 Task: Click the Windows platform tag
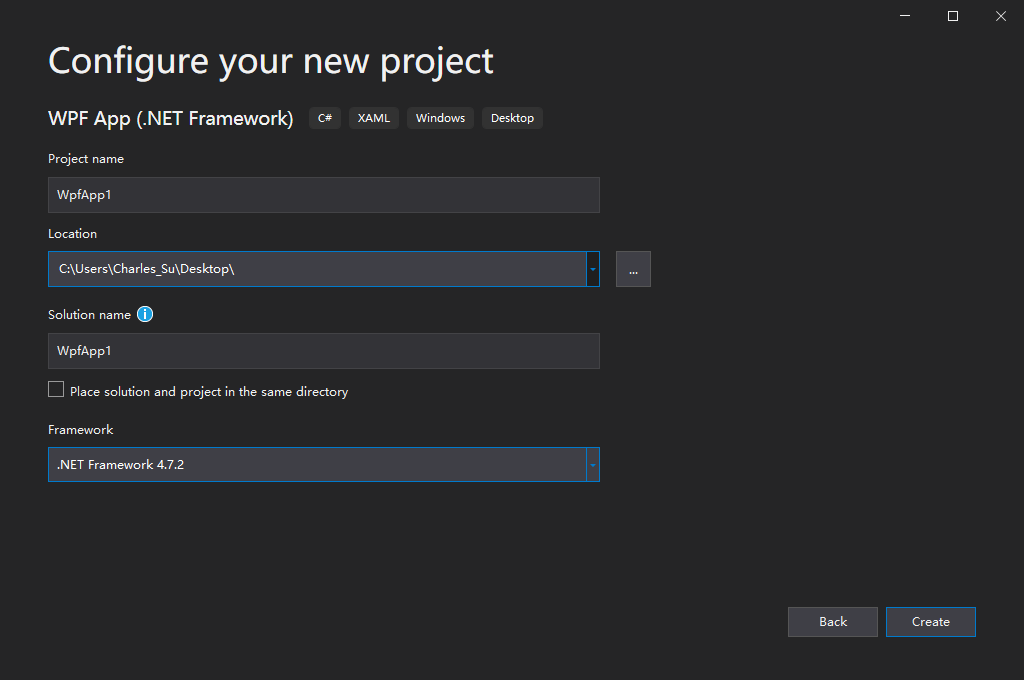[440, 118]
